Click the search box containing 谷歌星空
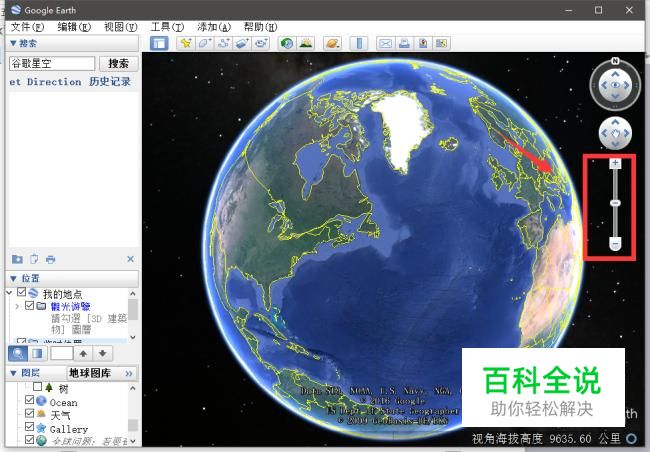This screenshot has height=452, width=650. click(x=52, y=63)
